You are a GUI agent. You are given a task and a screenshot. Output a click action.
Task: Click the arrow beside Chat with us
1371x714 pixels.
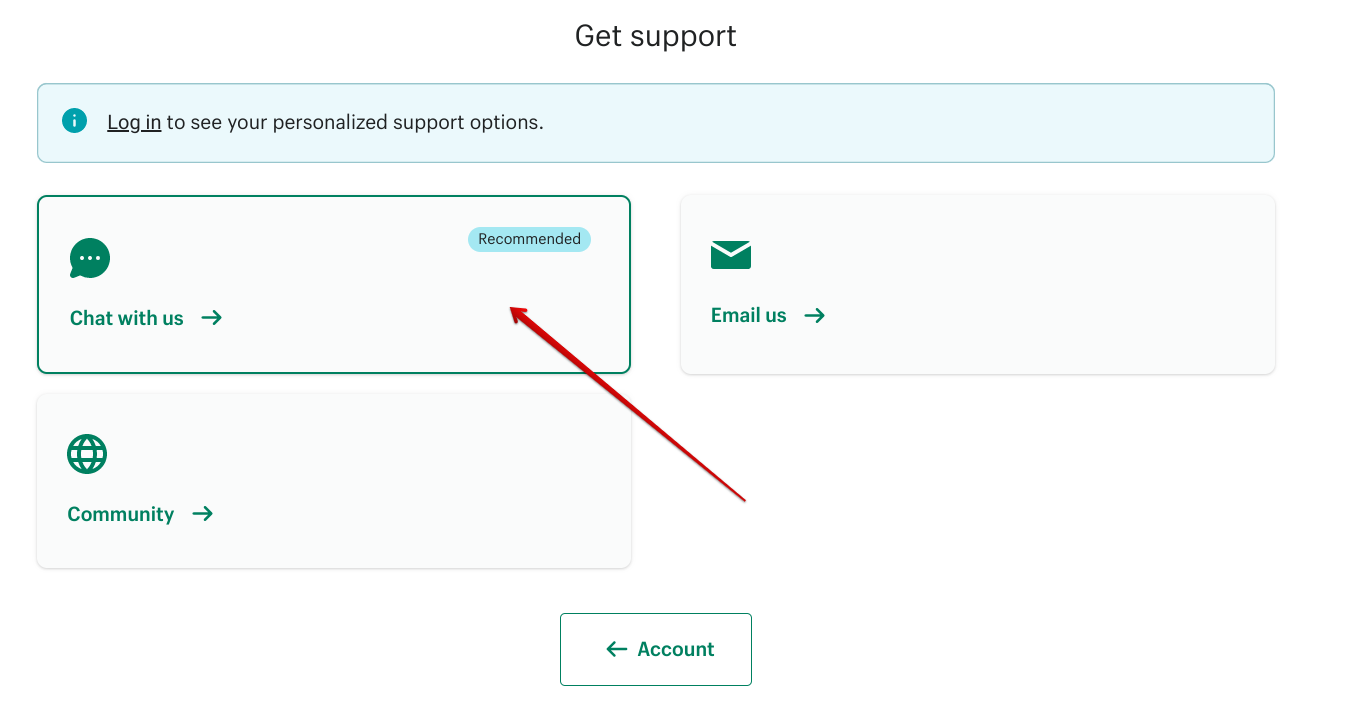[212, 318]
